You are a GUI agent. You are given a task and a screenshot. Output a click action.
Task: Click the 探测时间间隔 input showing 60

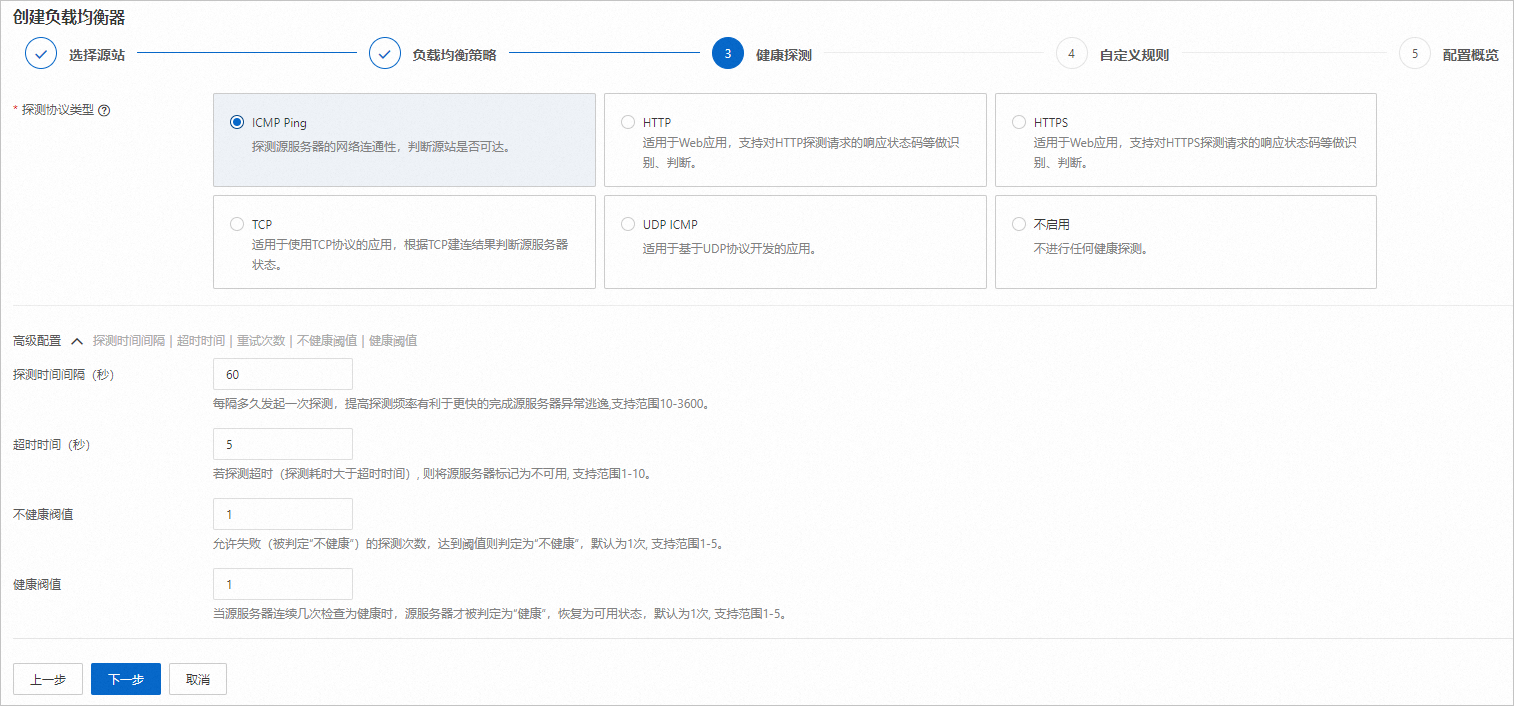283,374
